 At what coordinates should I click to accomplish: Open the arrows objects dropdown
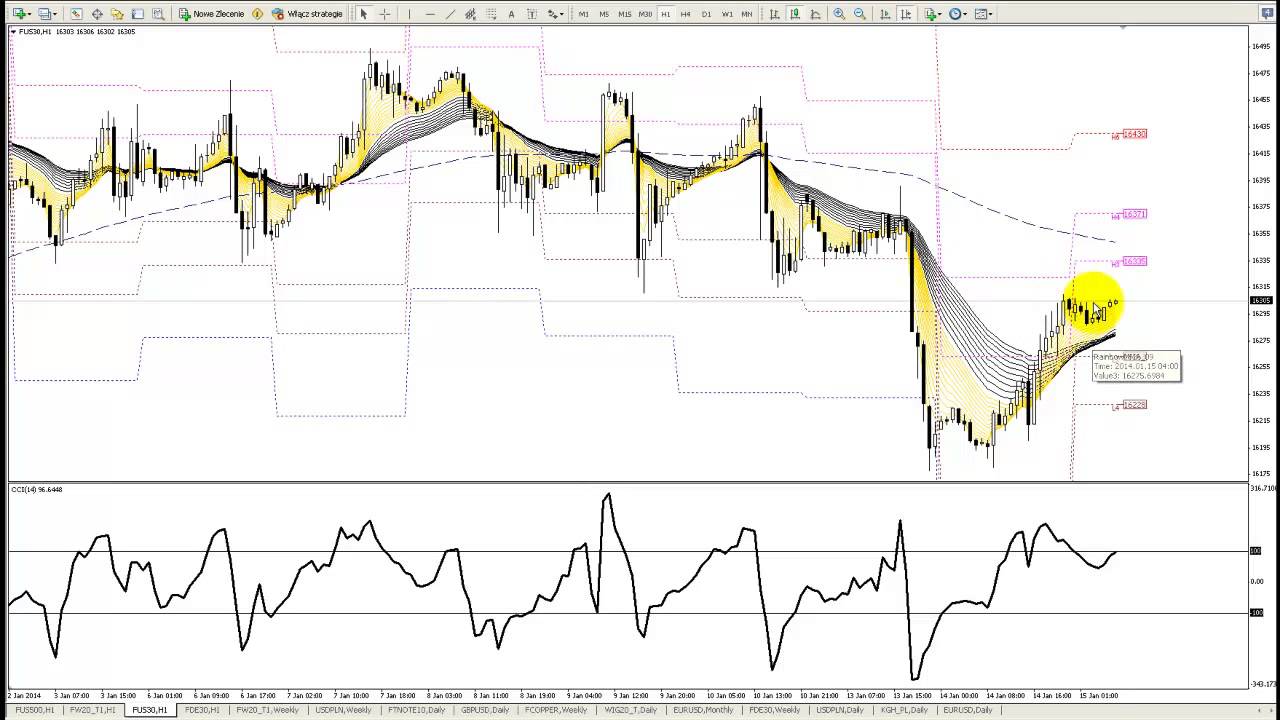(556, 14)
